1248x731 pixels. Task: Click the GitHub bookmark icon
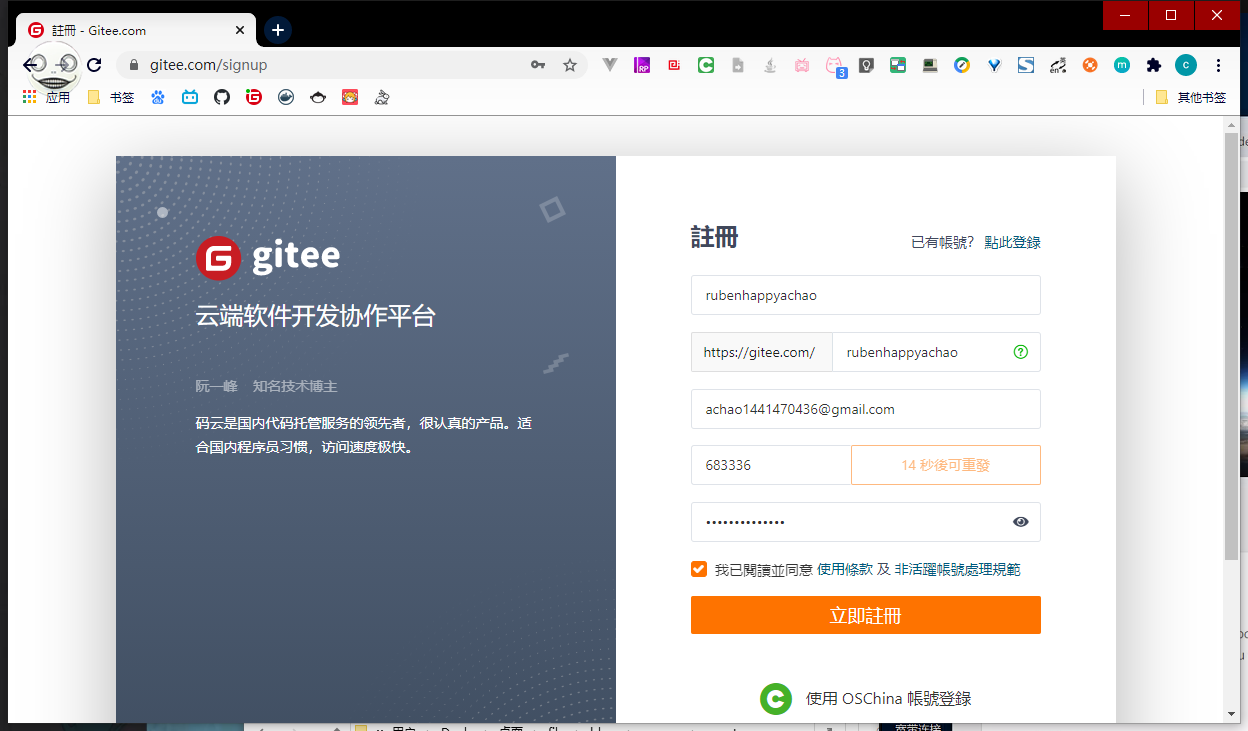222,97
